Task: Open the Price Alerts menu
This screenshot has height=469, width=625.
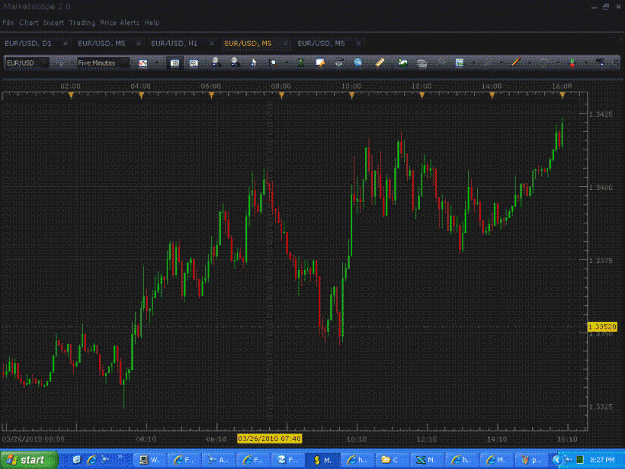Action: (120, 23)
